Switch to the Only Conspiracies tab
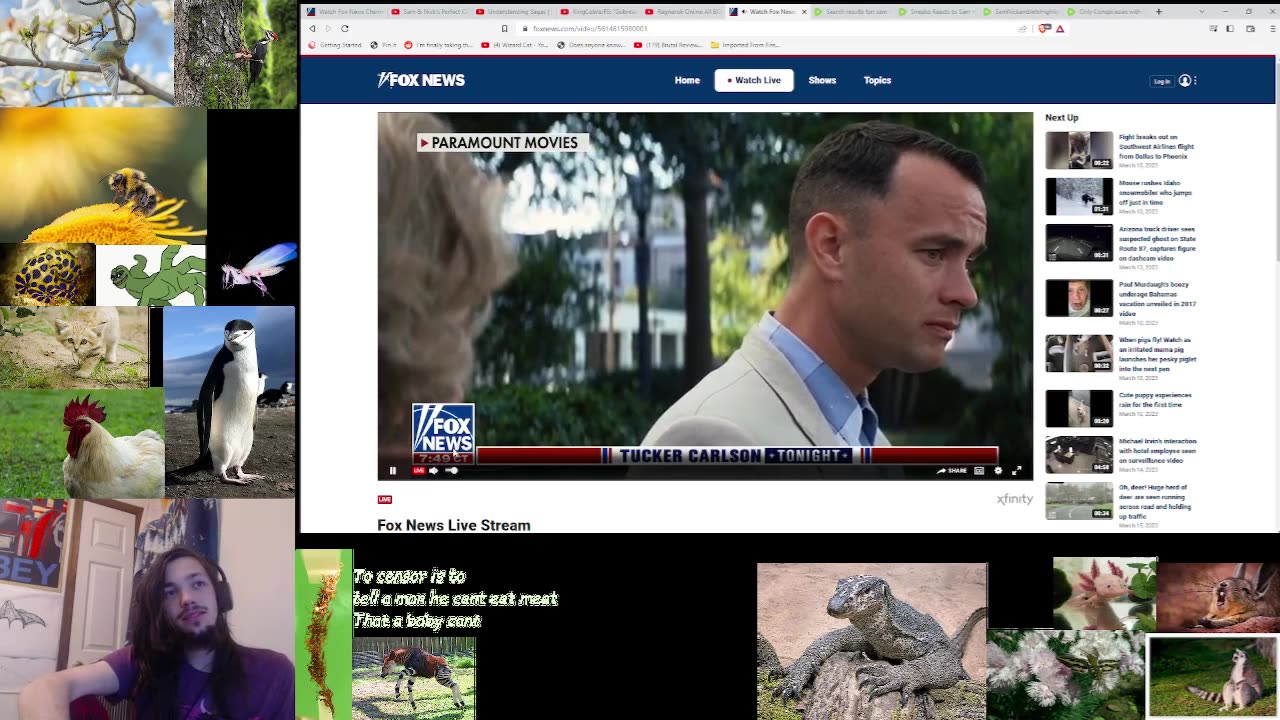This screenshot has width=1280, height=720. tap(1105, 12)
